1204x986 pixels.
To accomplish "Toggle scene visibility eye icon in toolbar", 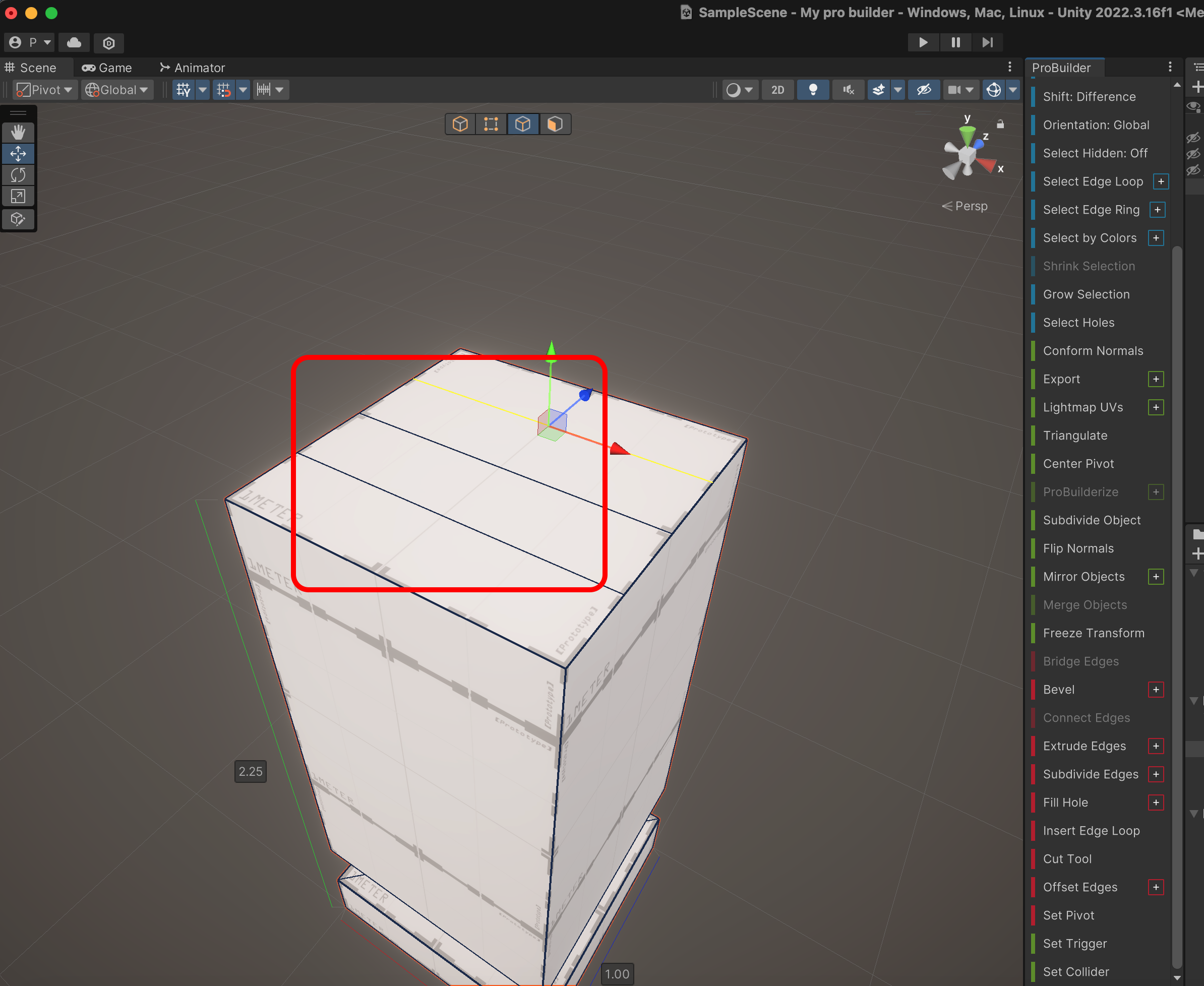I will tap(924, 90).
